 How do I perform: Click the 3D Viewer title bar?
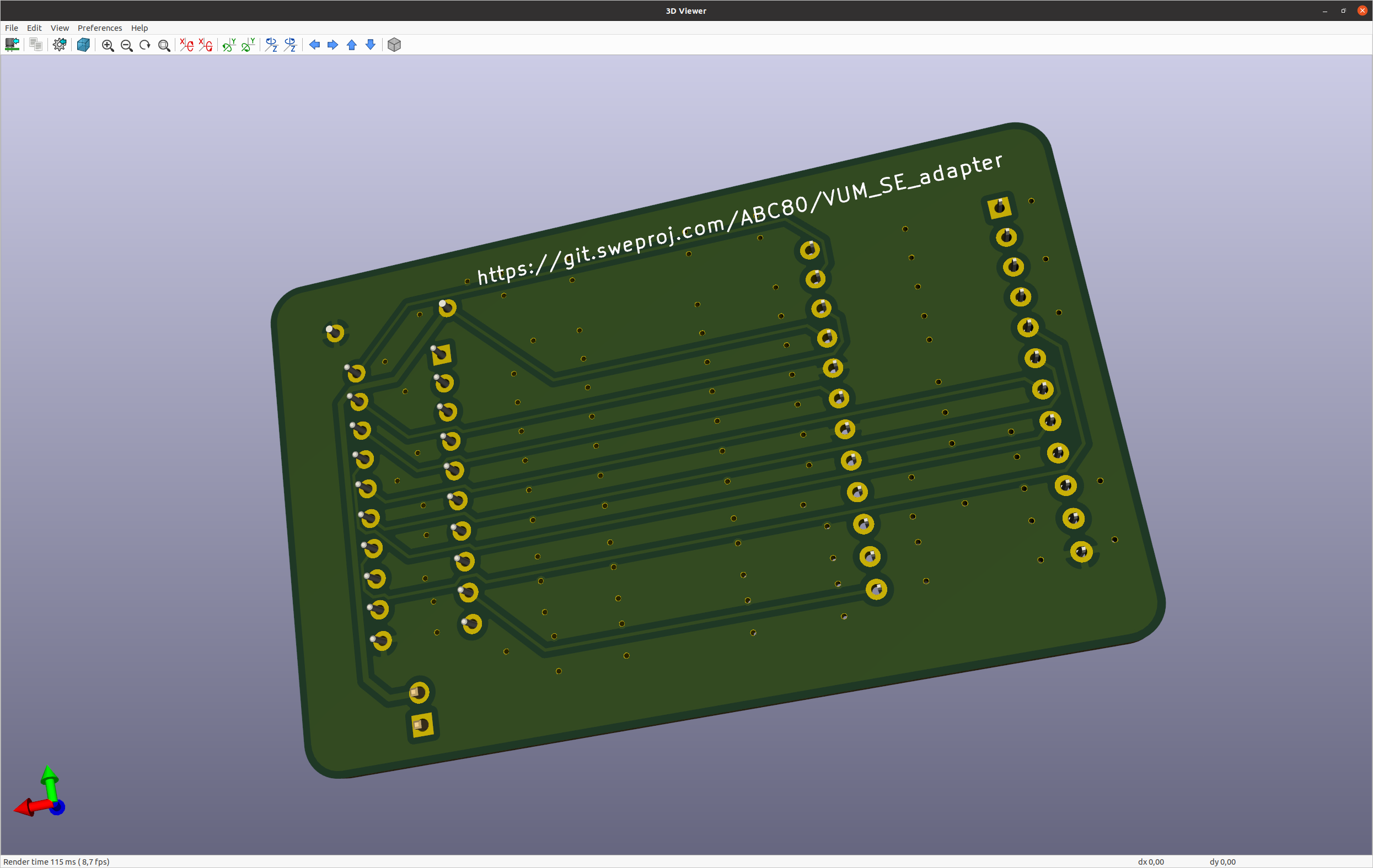click(x=686, y=11)
